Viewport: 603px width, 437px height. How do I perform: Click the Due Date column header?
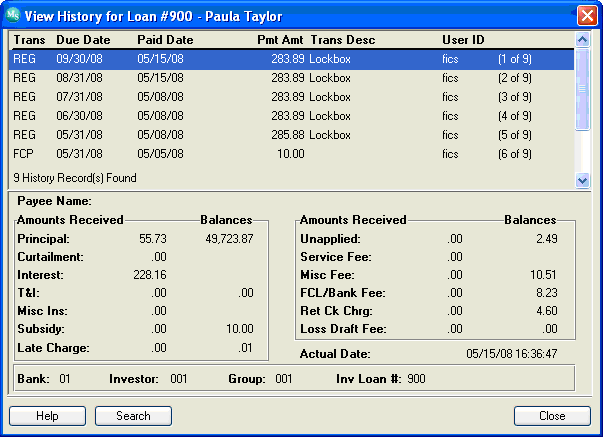pyautogui.click(x=83, y=40)
